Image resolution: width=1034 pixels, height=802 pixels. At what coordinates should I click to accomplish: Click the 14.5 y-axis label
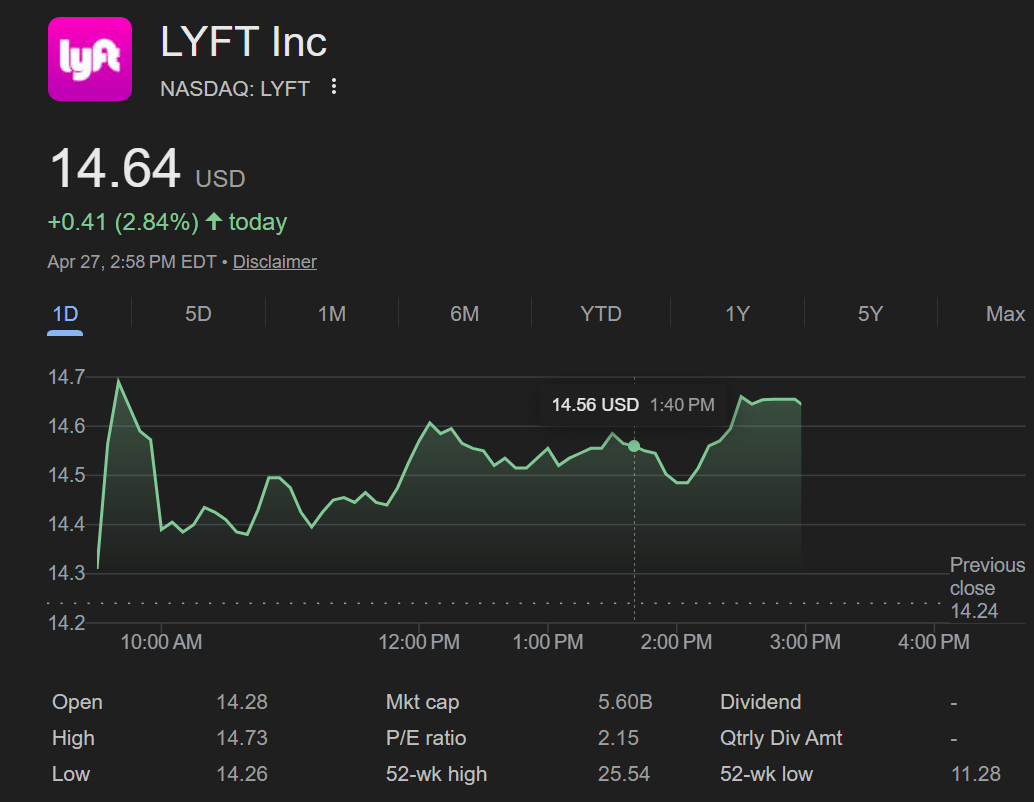coord(67,476)
